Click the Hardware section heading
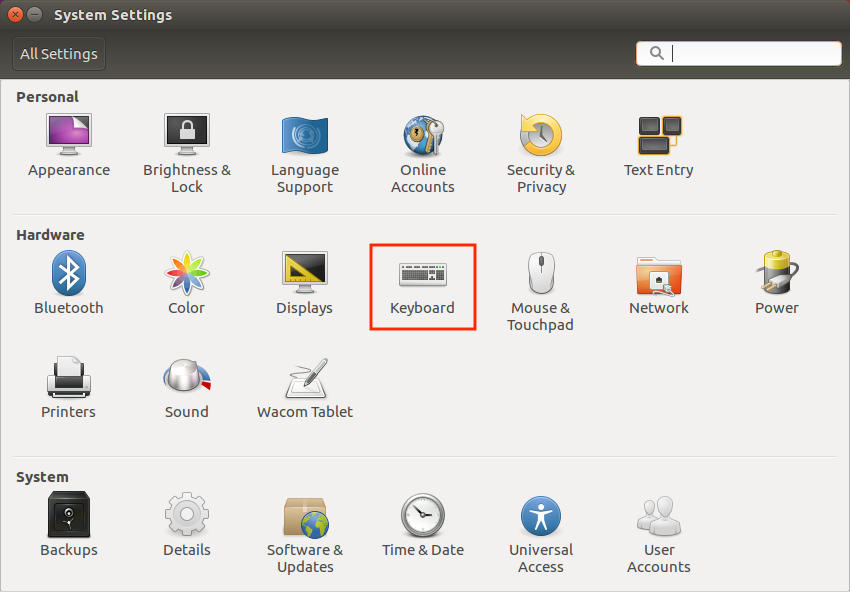The image size is (850, 592). click(50, 235)
